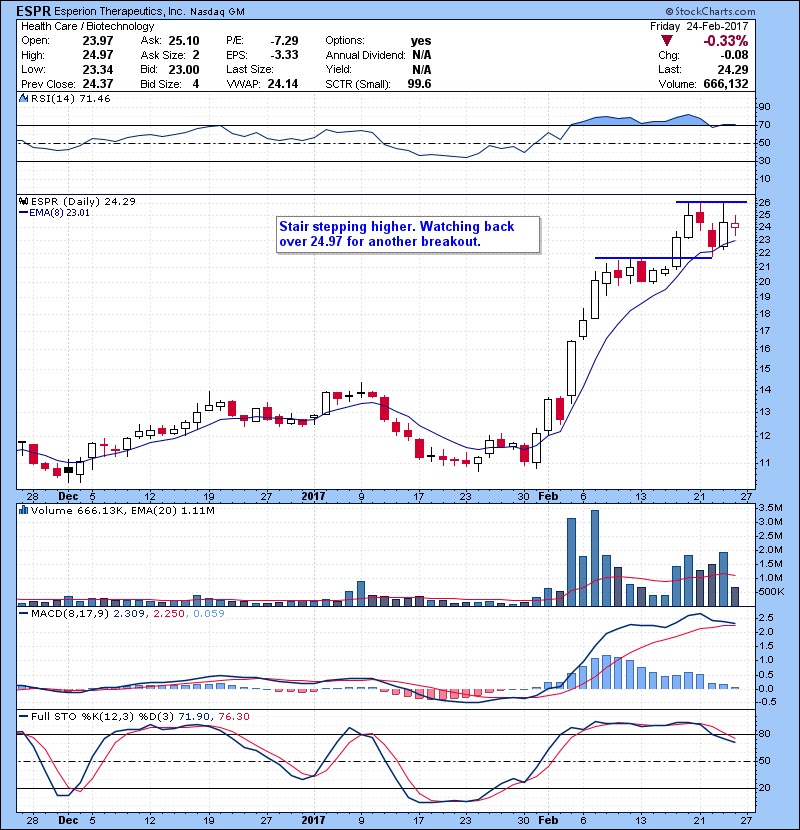Click the MACD(8,17,9) legend label
Image resolution: width=800 pixels, height=830 pixels.
[70, 614]
